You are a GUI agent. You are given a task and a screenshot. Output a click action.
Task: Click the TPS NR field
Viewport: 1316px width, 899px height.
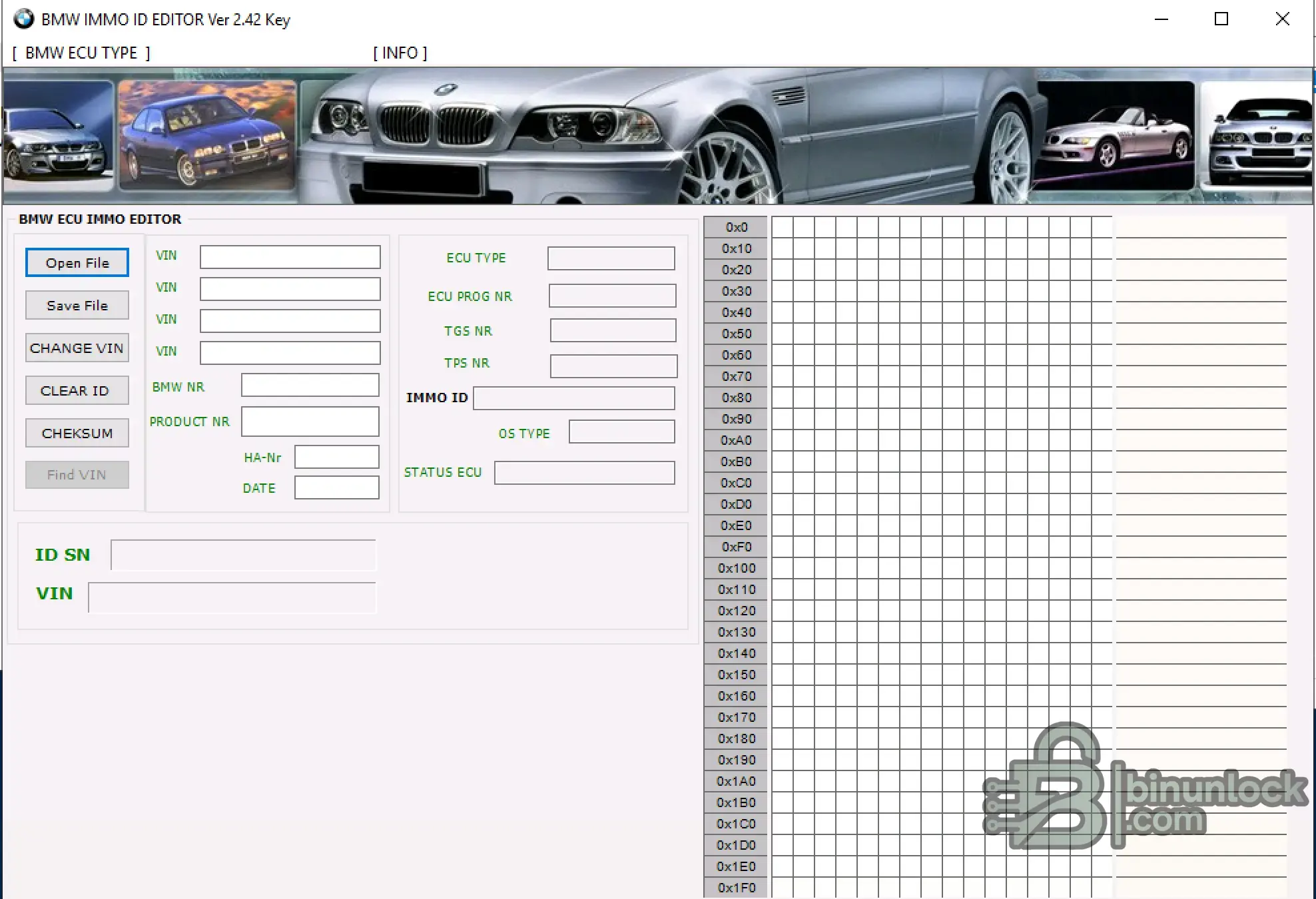(x=614, y=366)
